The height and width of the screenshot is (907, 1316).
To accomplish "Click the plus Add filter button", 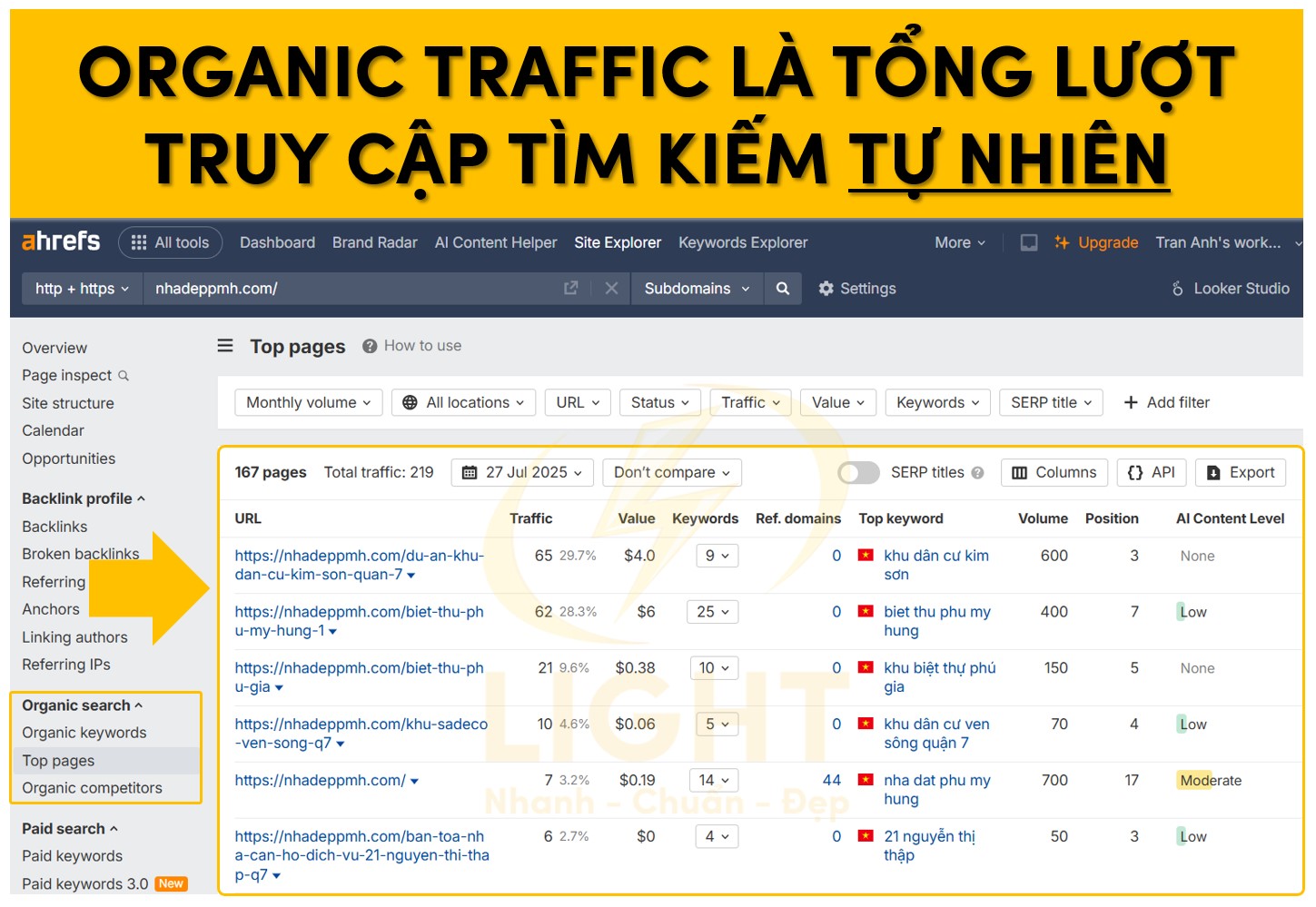I will coord(1166,402).
